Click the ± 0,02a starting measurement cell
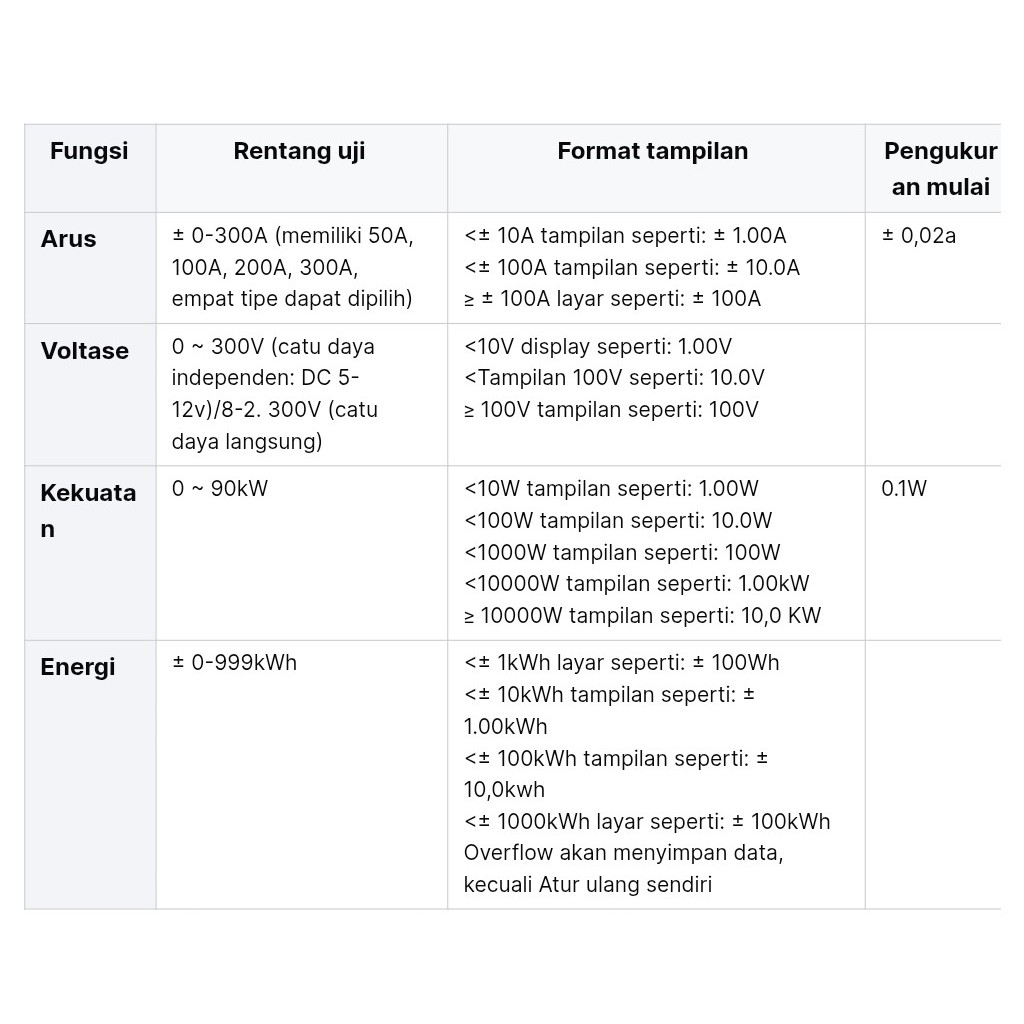 pos(918,236)
